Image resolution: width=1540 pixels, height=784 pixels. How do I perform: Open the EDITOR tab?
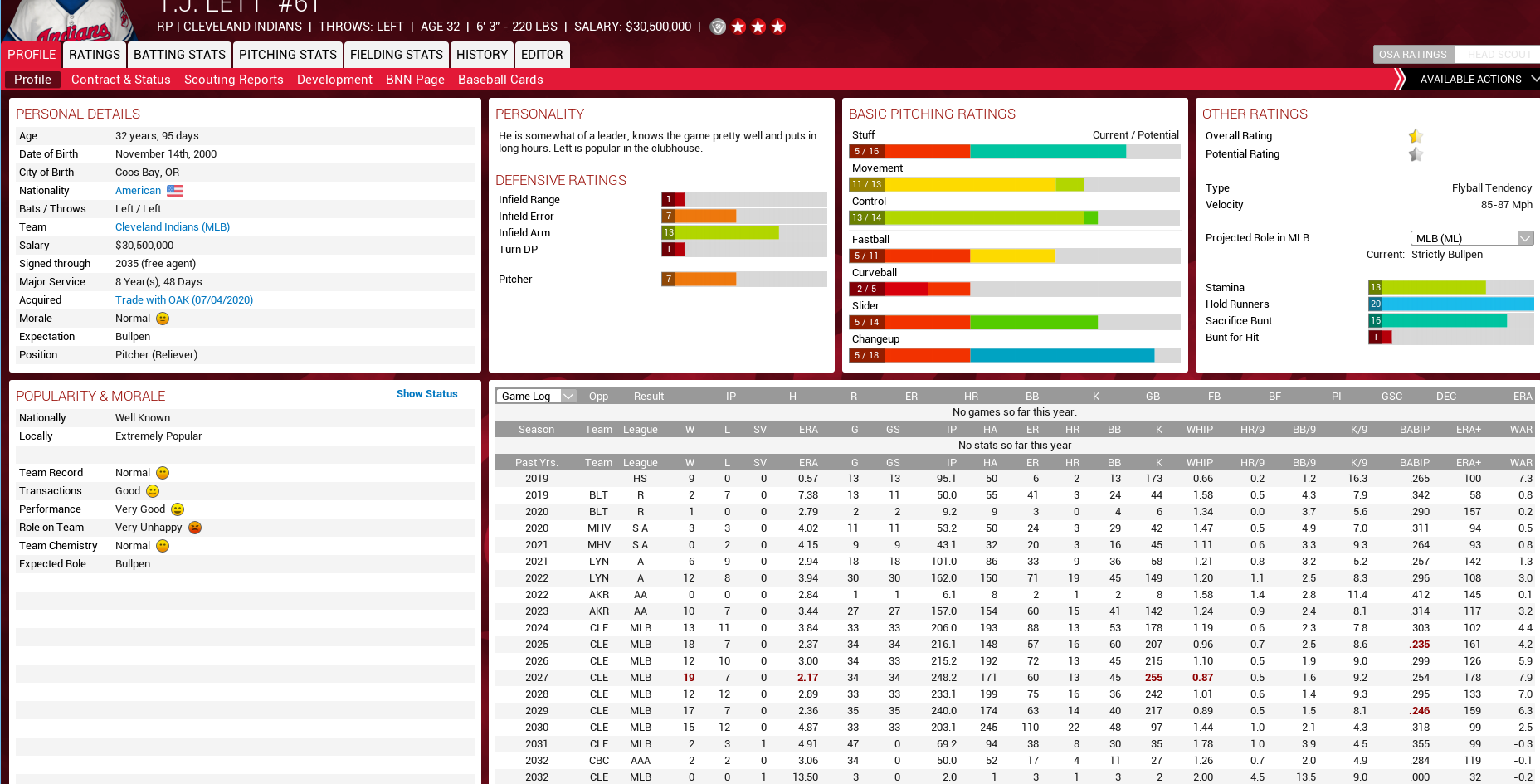pos(542,55)
